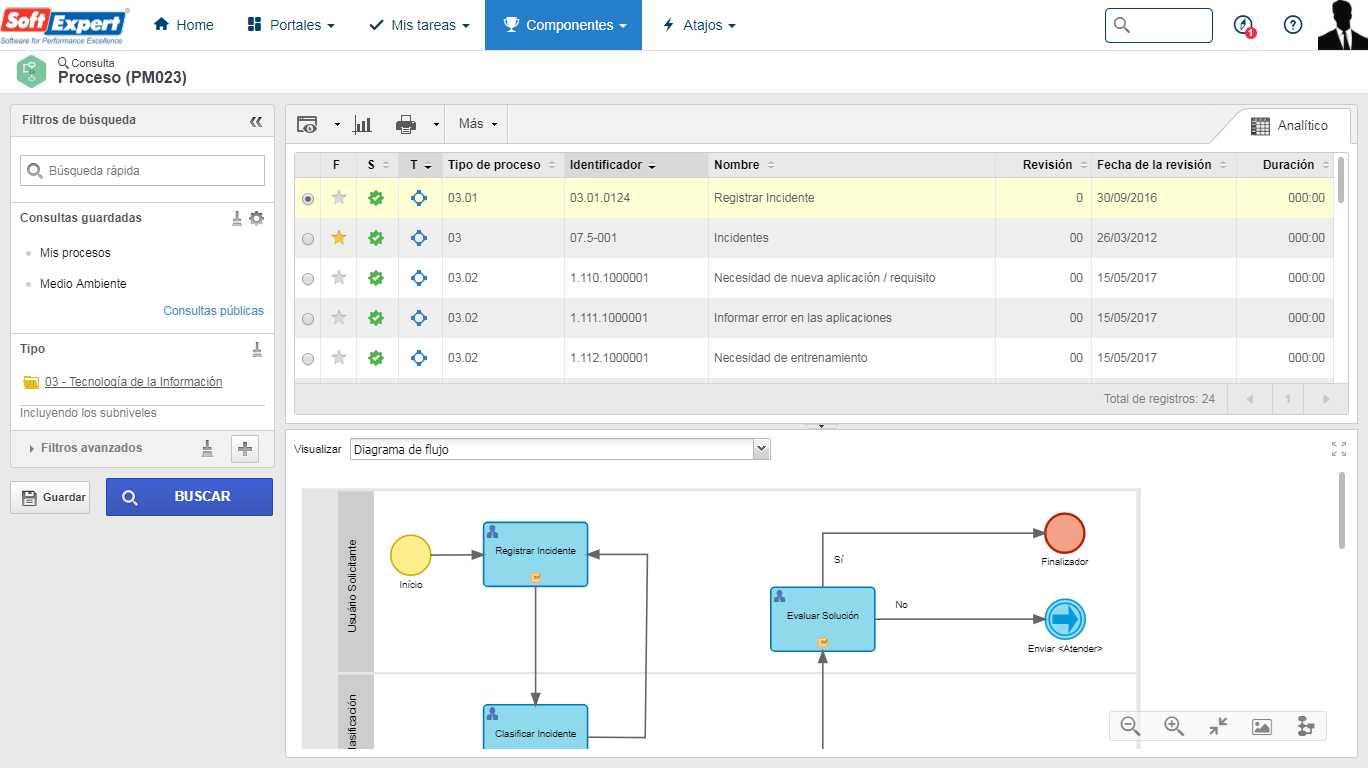This screenshot has height=768, width=1368.
Task: Click the BUSCAR button
Action: point(189,497)
